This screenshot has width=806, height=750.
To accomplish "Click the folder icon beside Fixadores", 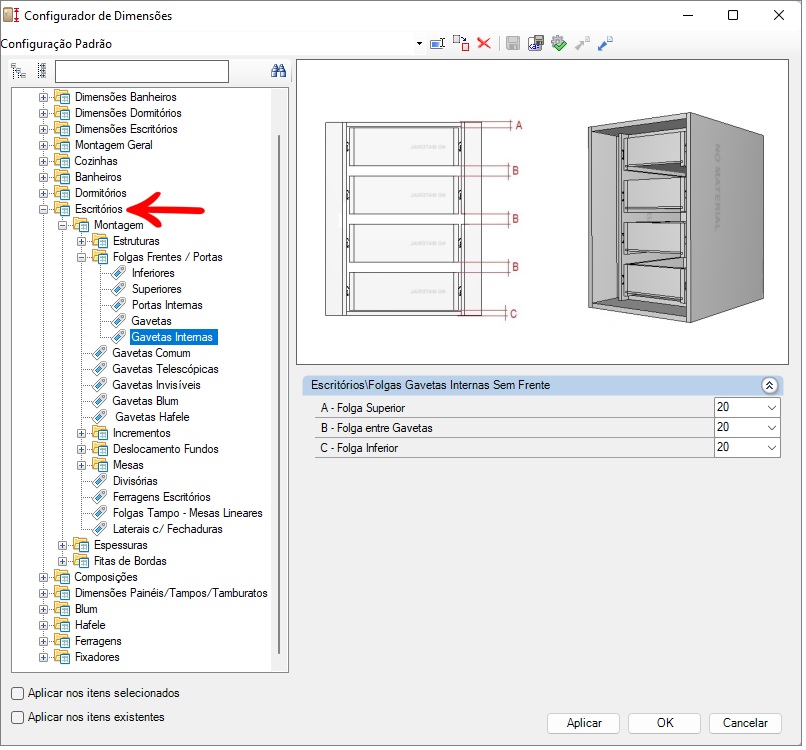I will (x=62, y=657).
